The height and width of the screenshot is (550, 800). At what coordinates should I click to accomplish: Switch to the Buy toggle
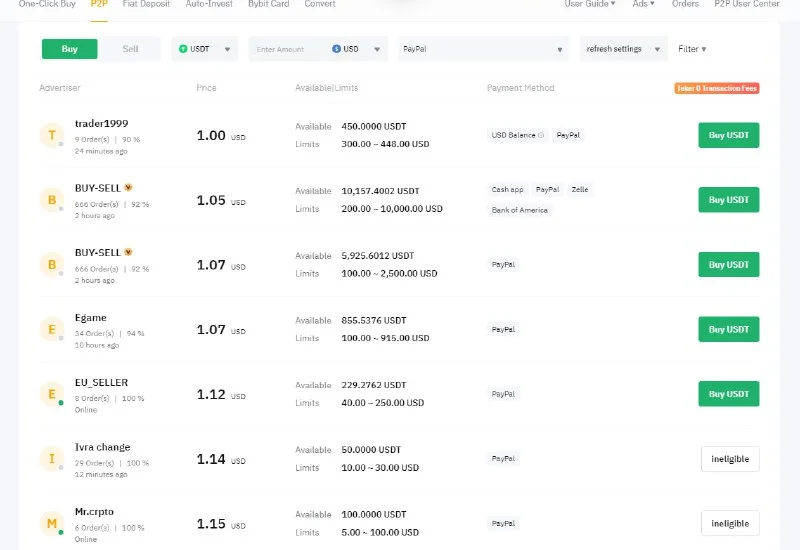point(69,49)
